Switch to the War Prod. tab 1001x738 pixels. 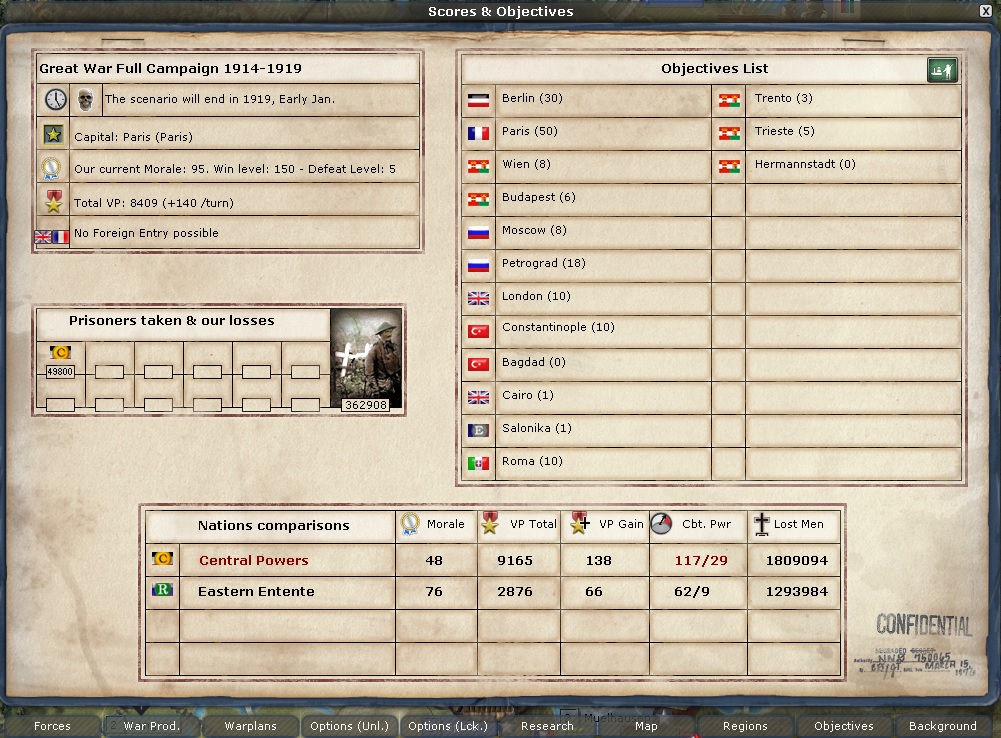pos(151,726)
